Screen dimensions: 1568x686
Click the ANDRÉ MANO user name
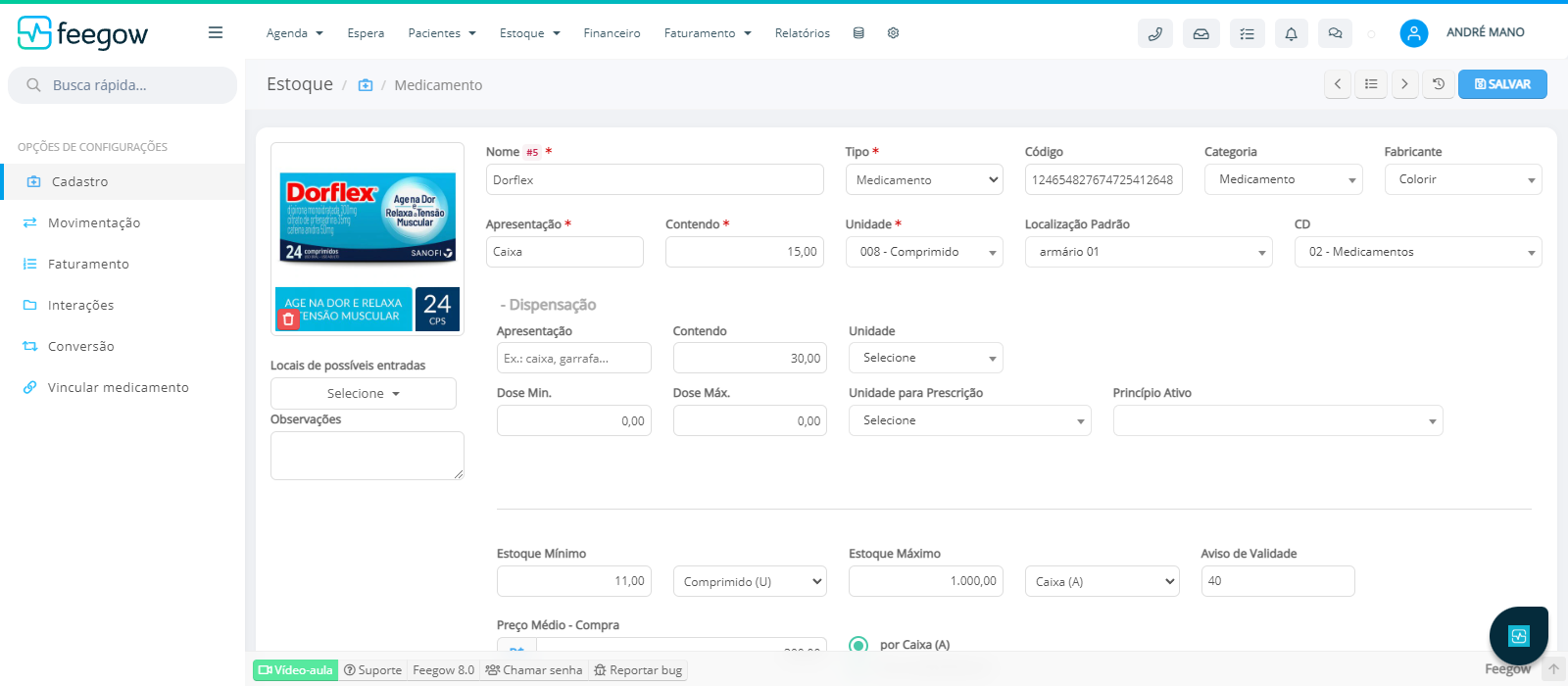click(1486, 32)
